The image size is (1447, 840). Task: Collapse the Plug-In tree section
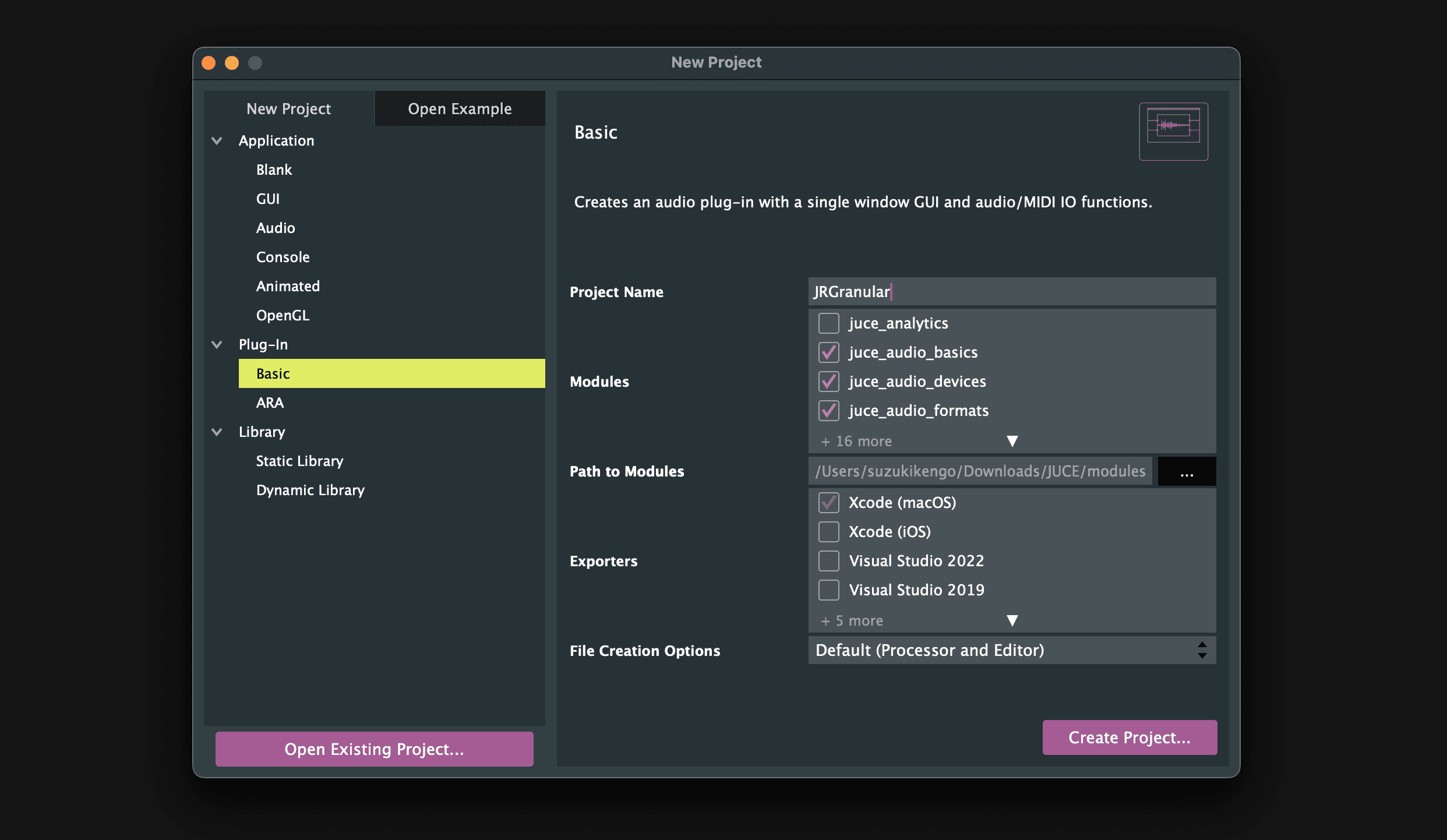tap(217, 344)
